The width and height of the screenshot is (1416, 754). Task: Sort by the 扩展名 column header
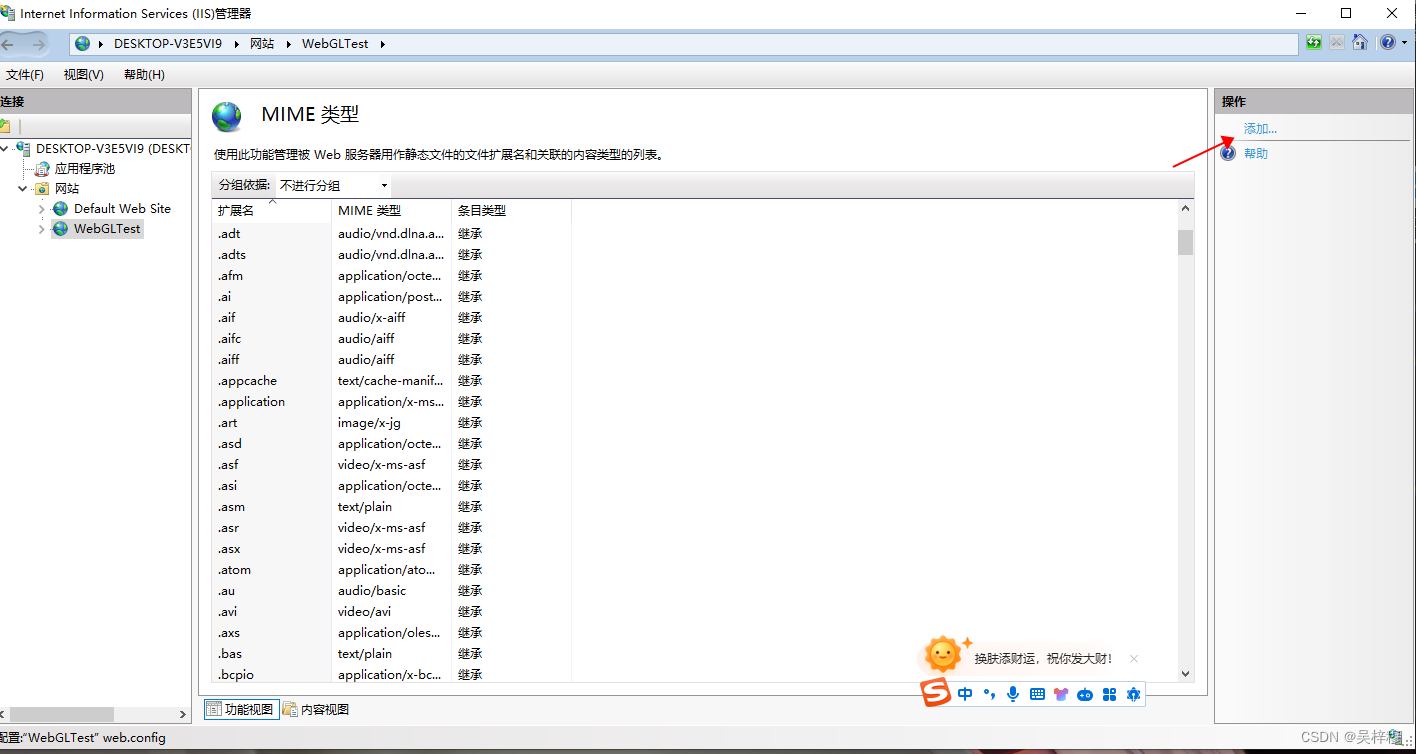271,211
